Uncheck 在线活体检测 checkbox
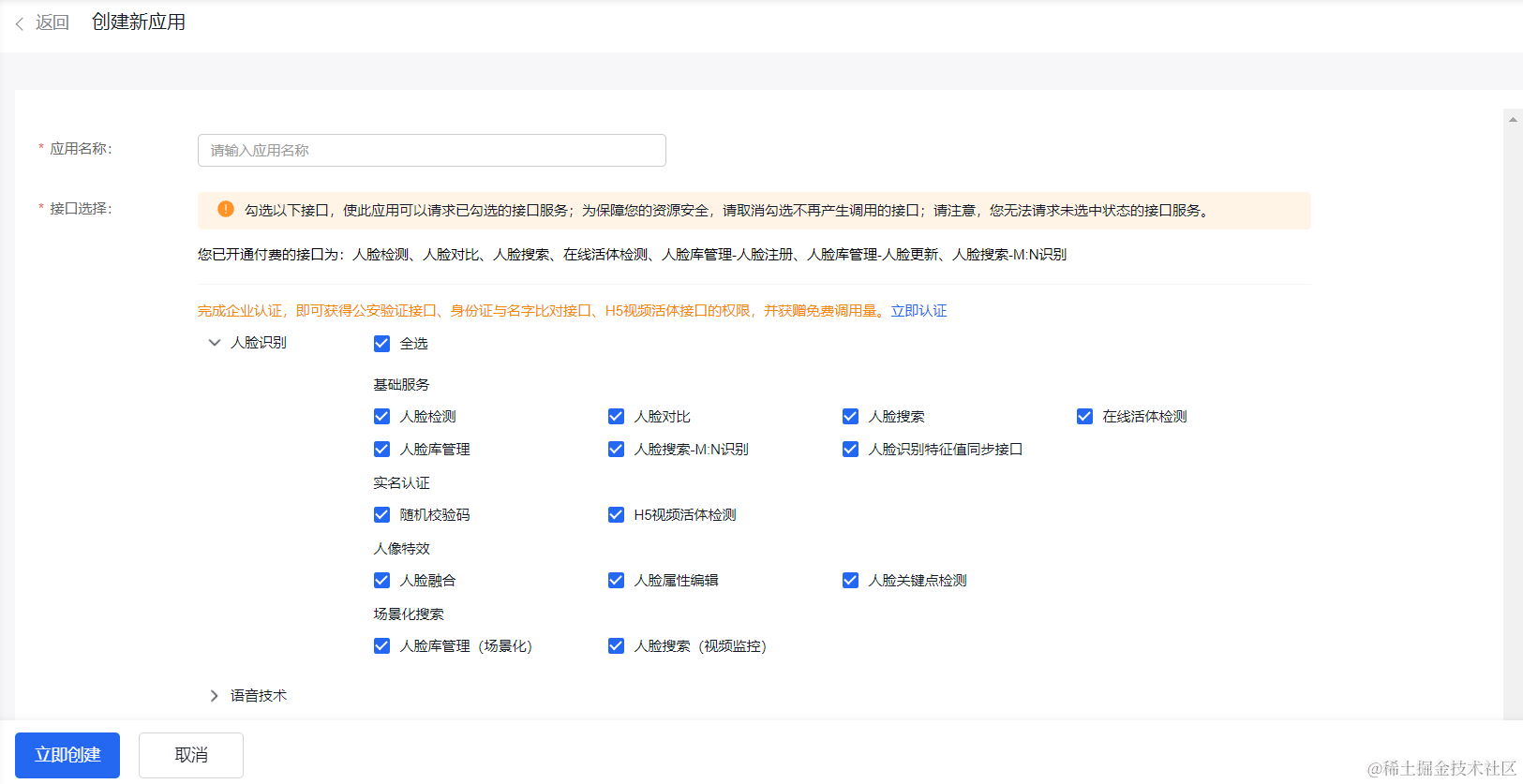This screenshot has height=784, width=1523. (1084, 416)
